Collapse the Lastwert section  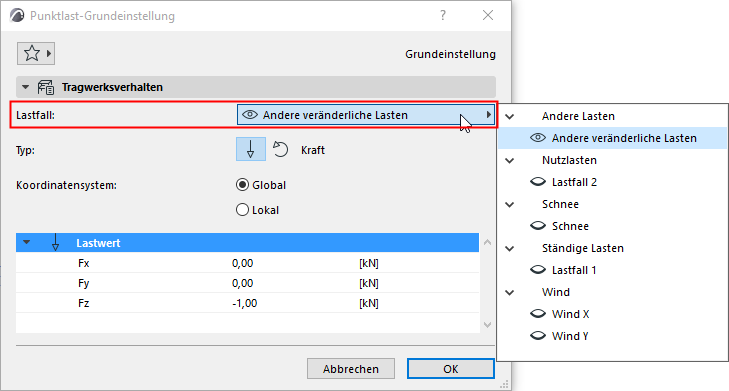click(x=27, y=242)
